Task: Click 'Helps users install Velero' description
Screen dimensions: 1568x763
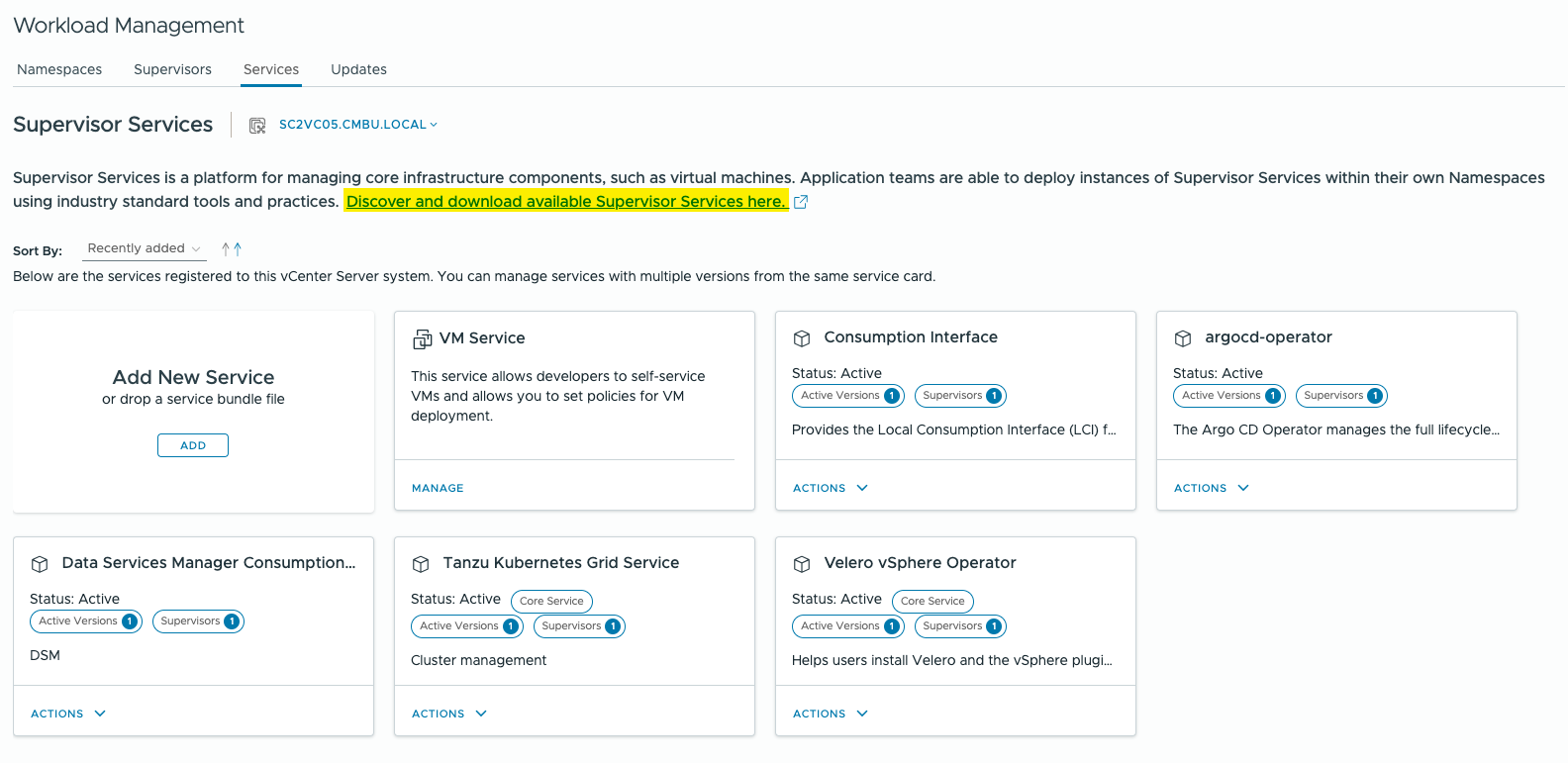Action: 952,660
